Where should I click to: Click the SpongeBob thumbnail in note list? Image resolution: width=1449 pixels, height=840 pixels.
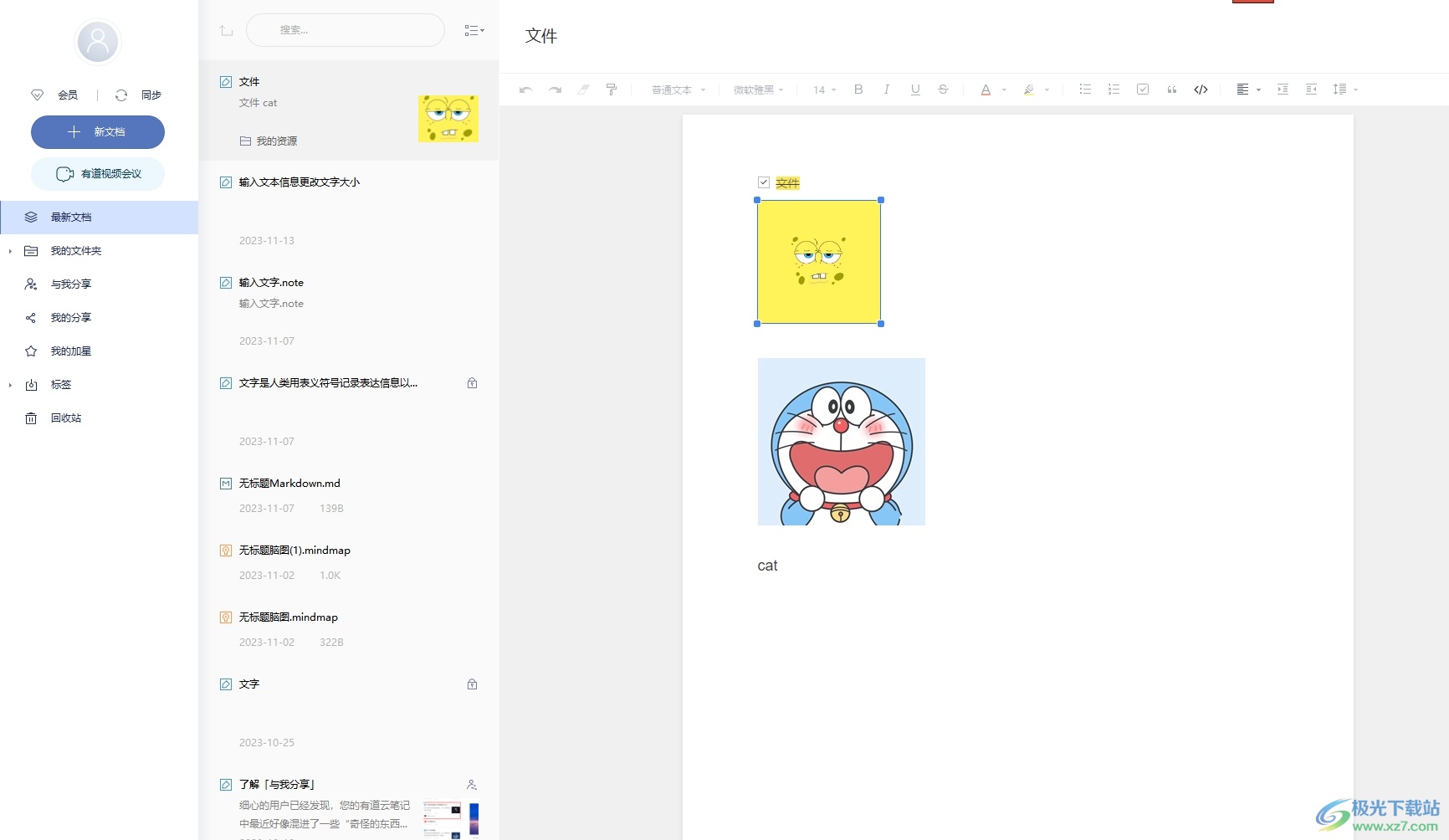[x=448, y=118]
